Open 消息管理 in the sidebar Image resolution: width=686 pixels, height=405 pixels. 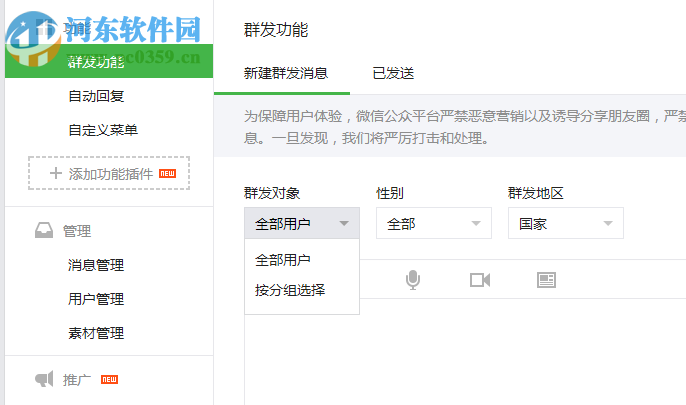click(x=96, y=265)
